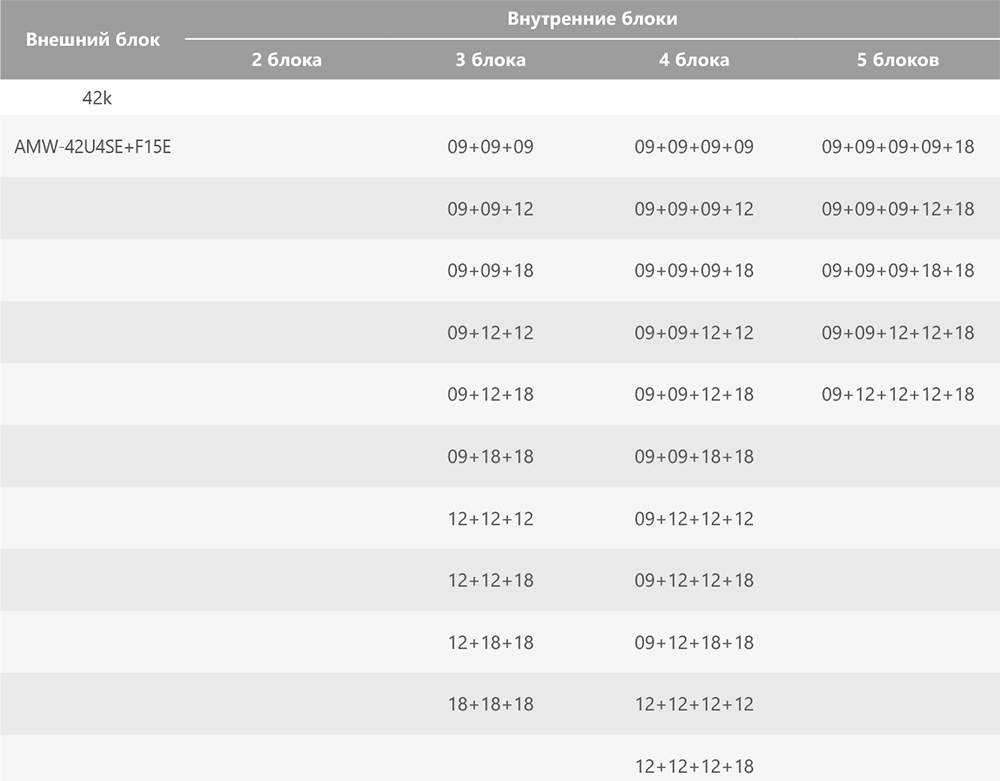Select the 09+18+18 three-unit cell

click(490, 456)
